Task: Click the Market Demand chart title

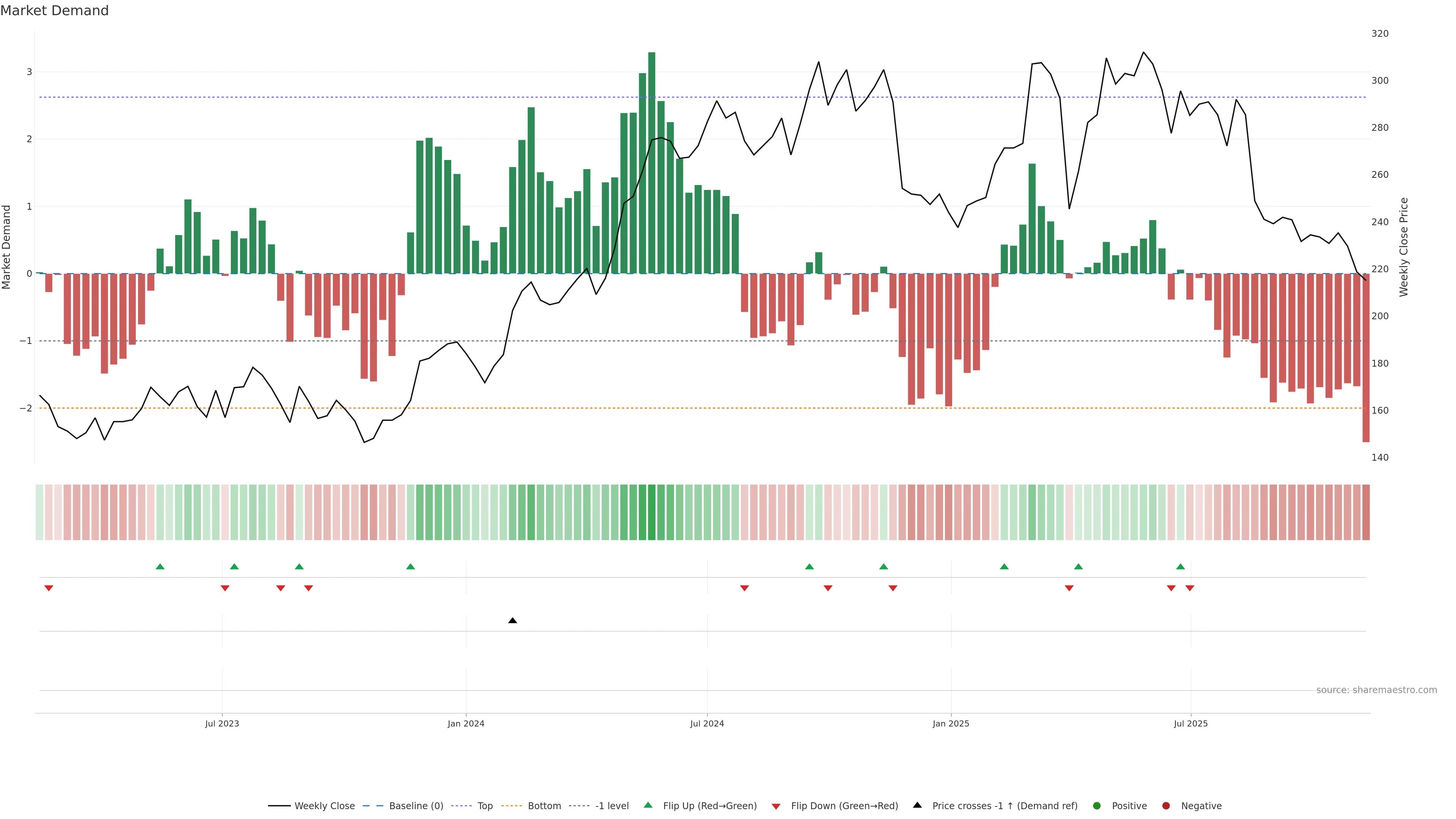Action: [x=54, y=11]
